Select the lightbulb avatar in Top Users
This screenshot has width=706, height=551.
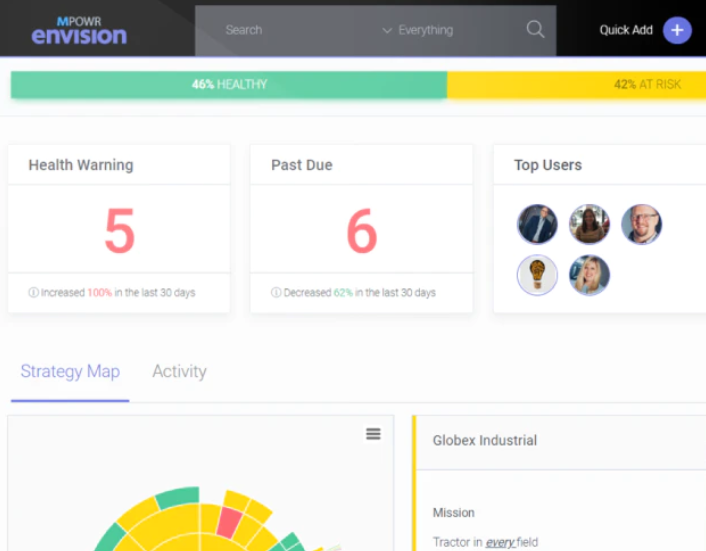[537, 275]
